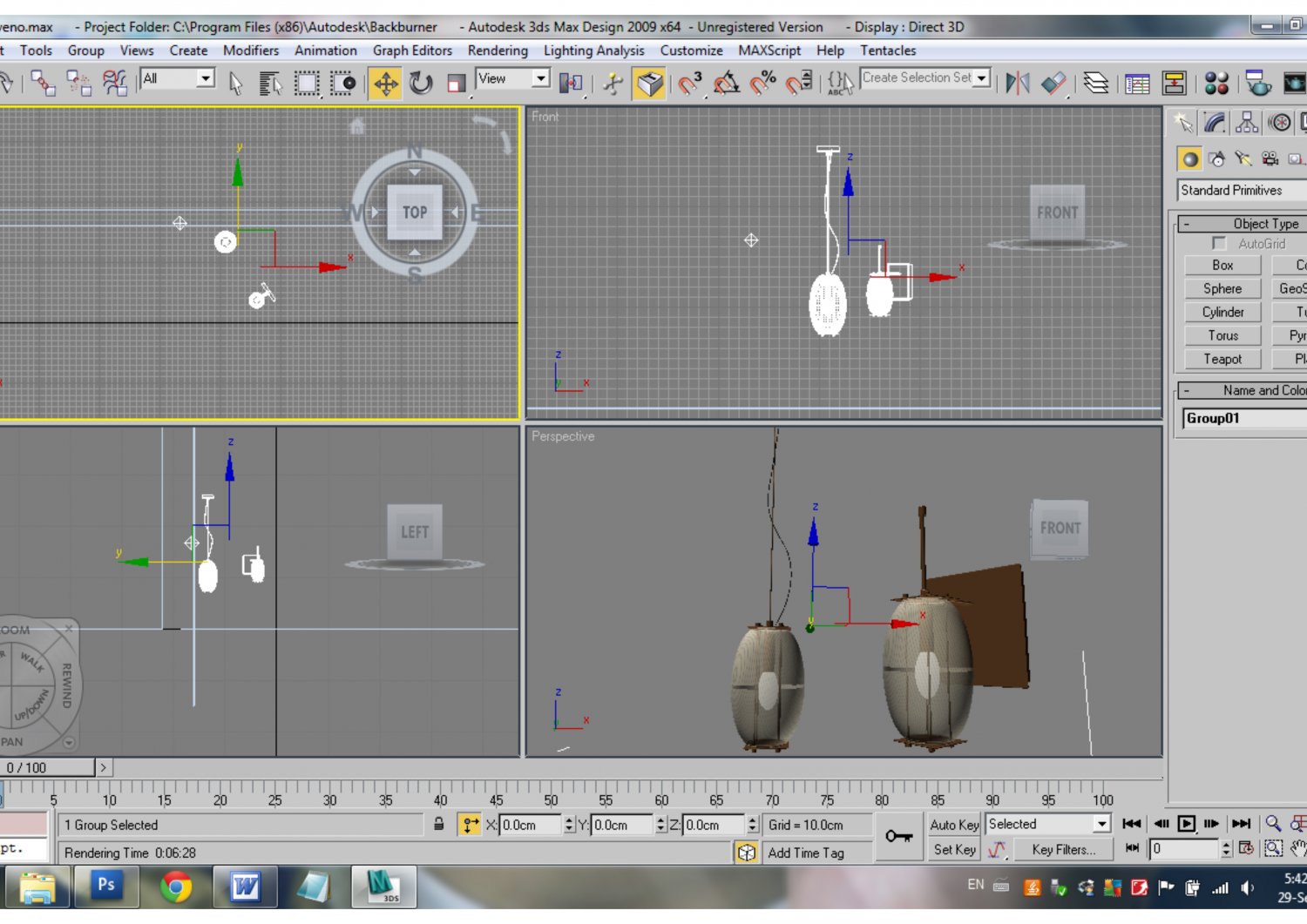Activate the Select and Scale tool
The image size is (1307, 924).
(456, 84)
